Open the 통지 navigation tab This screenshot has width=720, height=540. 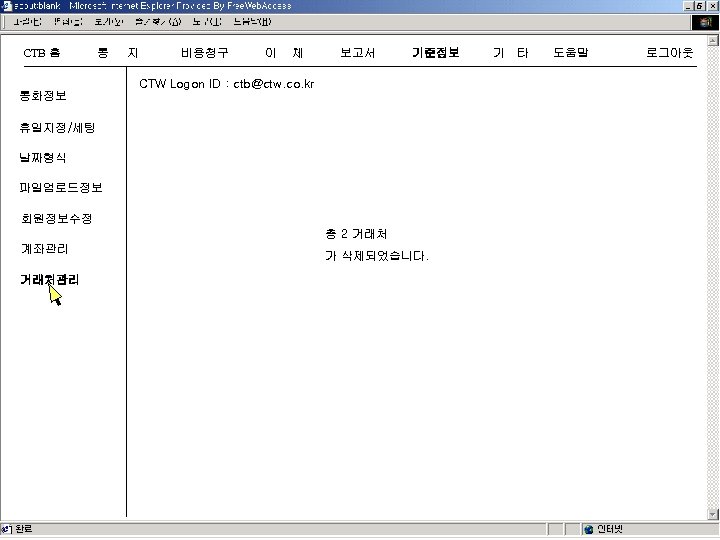pyautogui.click(x=118, y=53)
